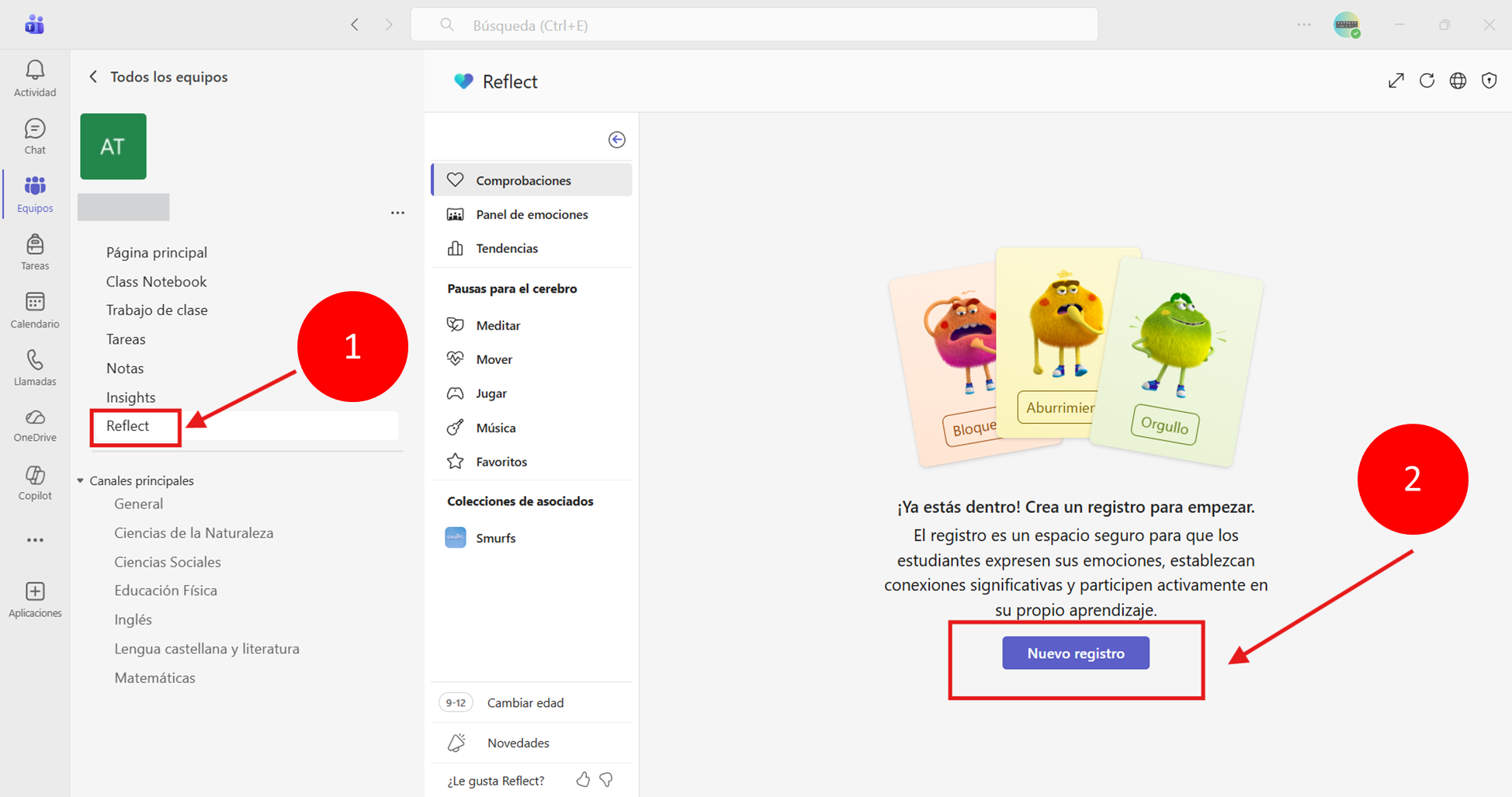The image size is (1512, 797).
Task: Open the Smurfs collection
Action: pyautogui.click(x=532, y=538)
